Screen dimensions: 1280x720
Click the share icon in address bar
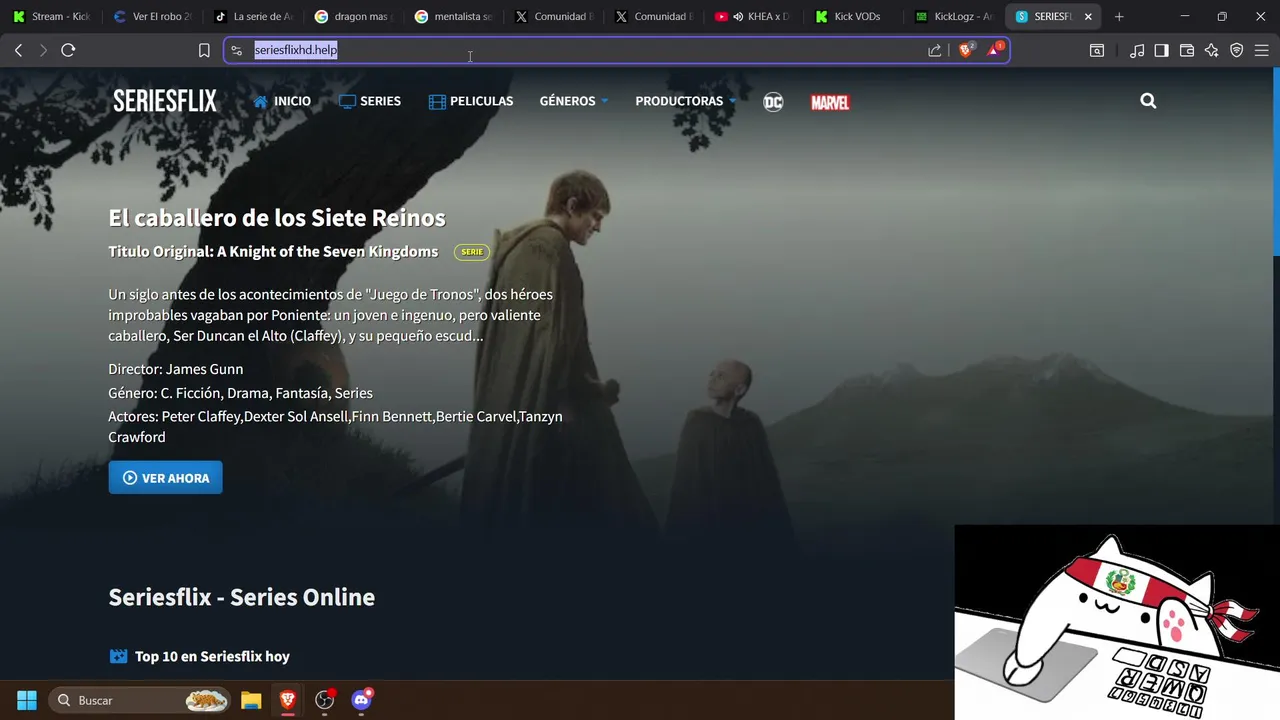935,50
